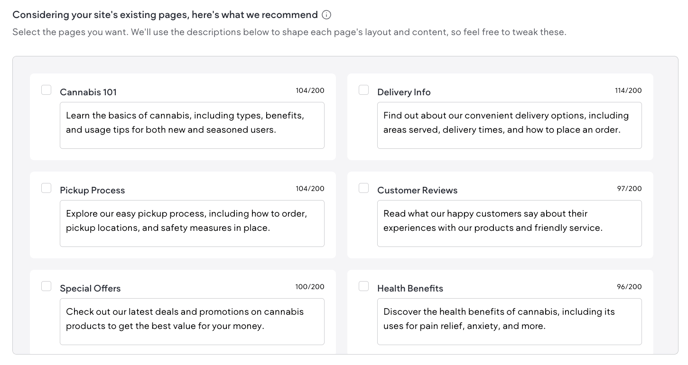Screen dimensions: 688x365
Task: Enable the Pickup Process checkbox
Action: [46, 188]
